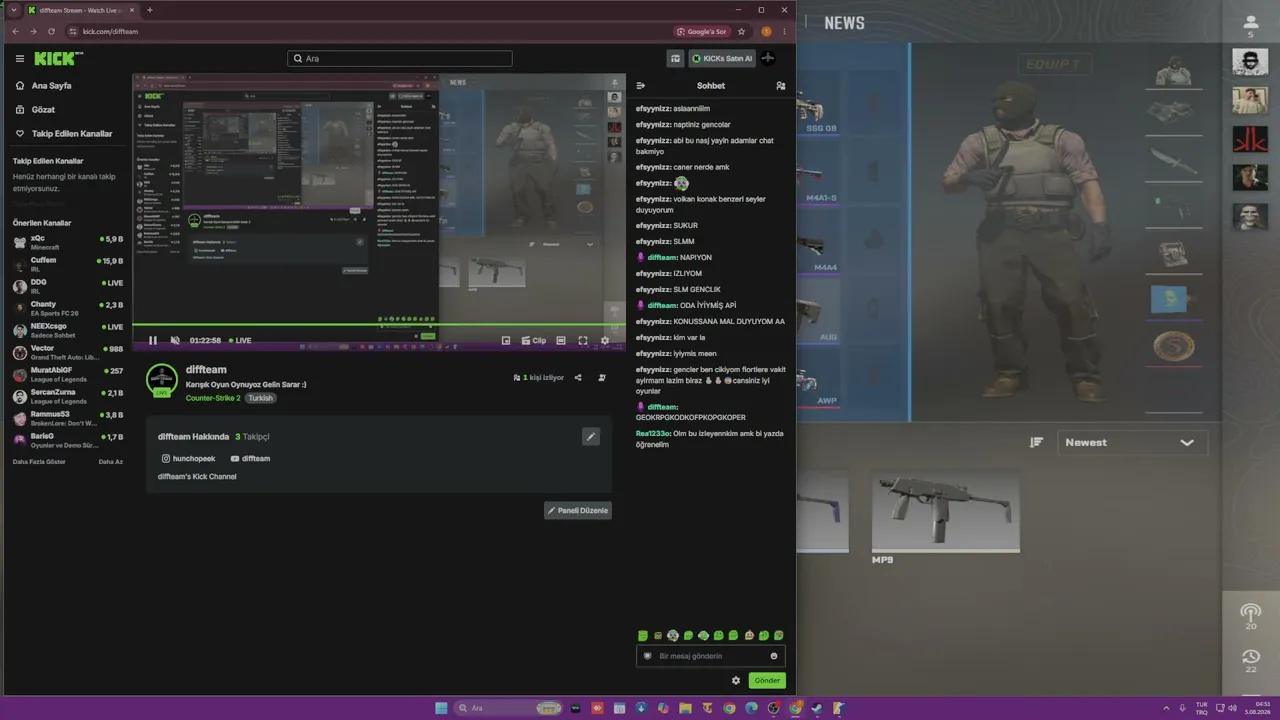Open the hunchopeek Instagram link
This screenshot has width=1280, height=720.
pos(188,459)
